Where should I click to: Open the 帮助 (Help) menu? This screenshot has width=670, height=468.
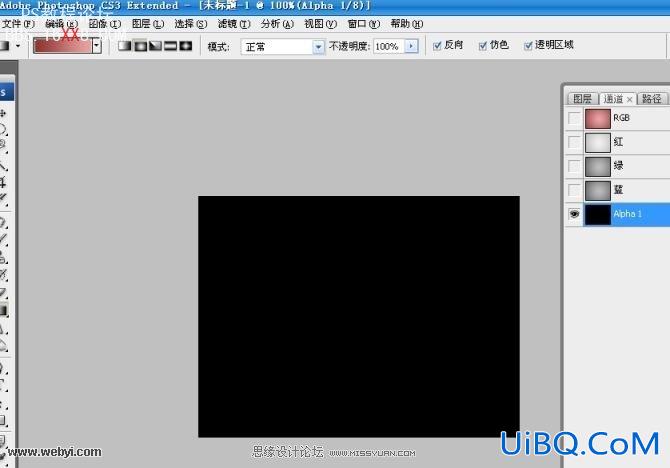407,24
